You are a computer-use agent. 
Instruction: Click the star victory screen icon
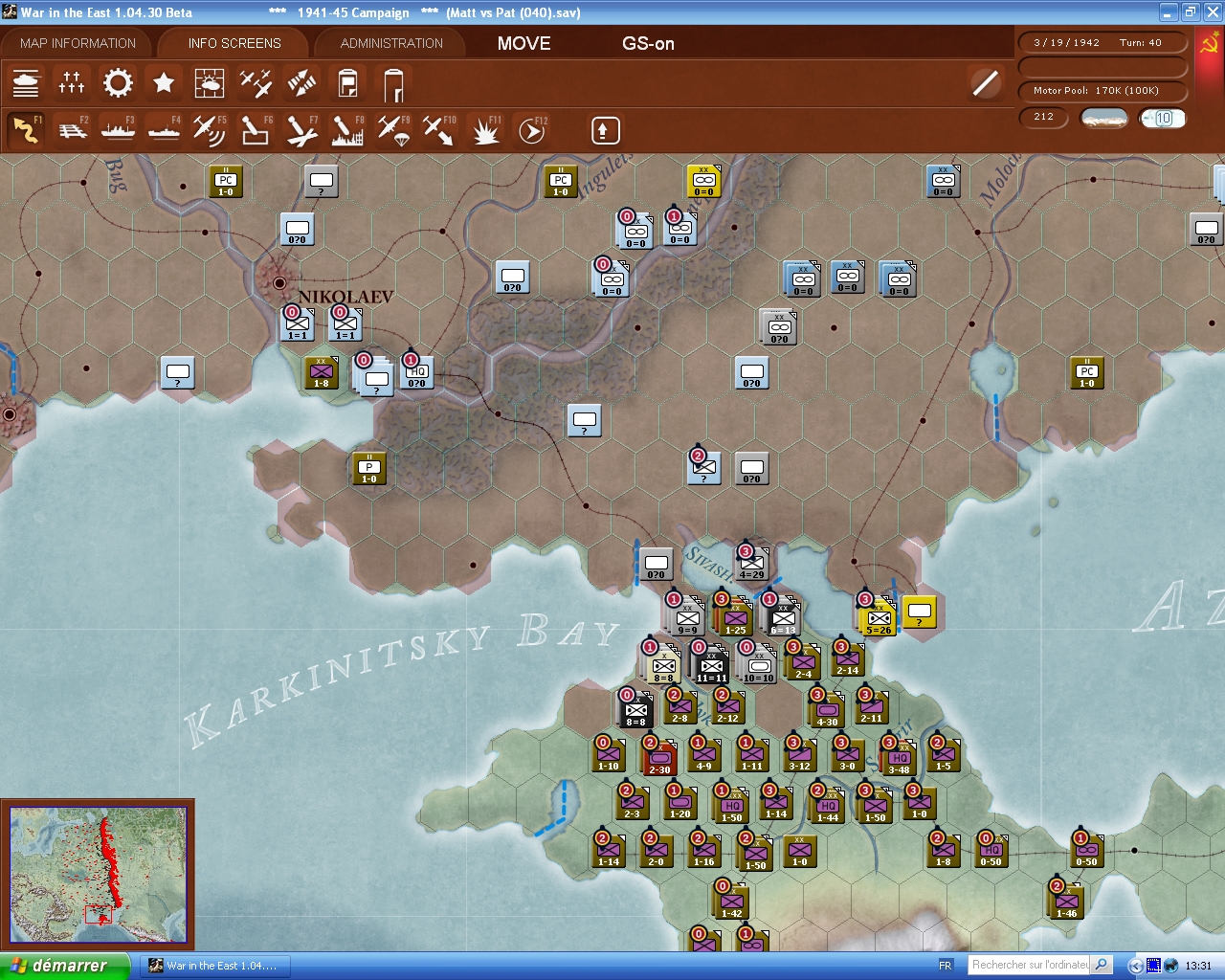[x=164, y=83]
